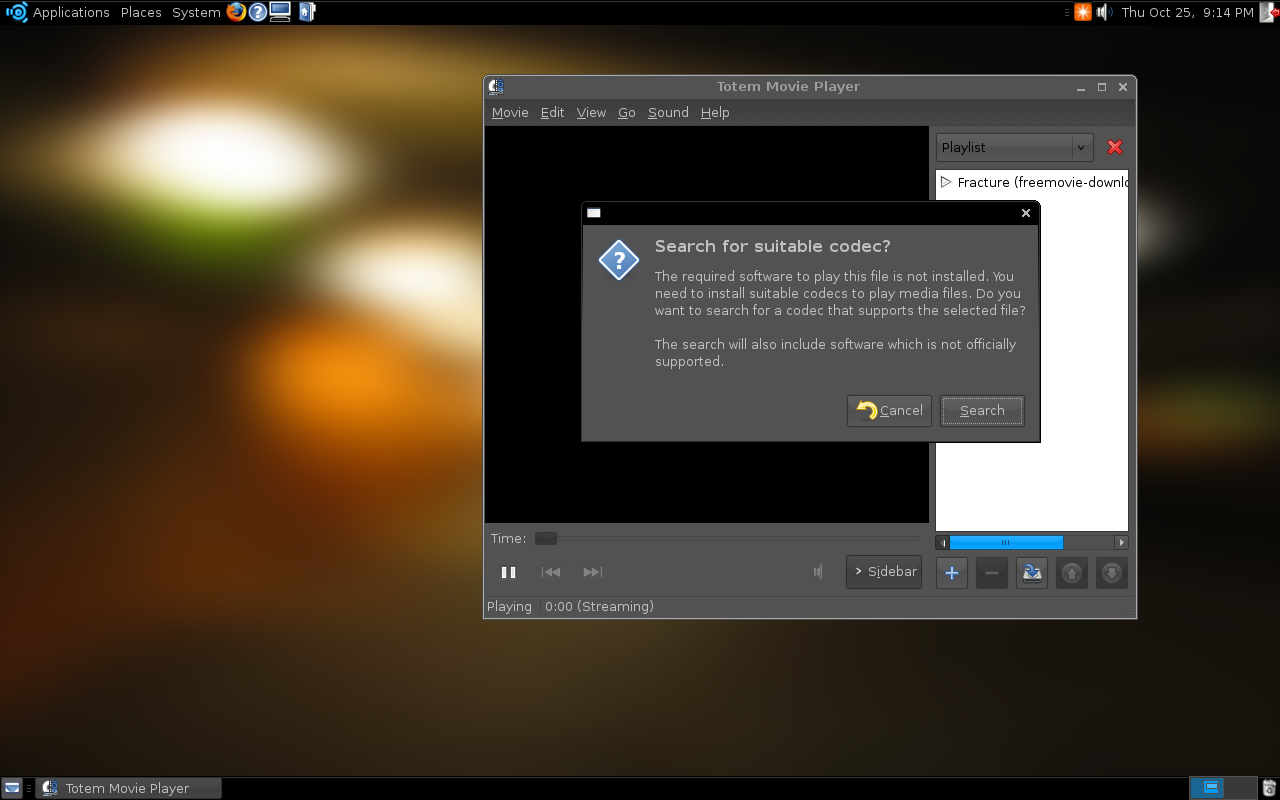1280x800 pixels.
Task: Click the playlist horizontal scrollbar thumb
Action: point(1006,543)
